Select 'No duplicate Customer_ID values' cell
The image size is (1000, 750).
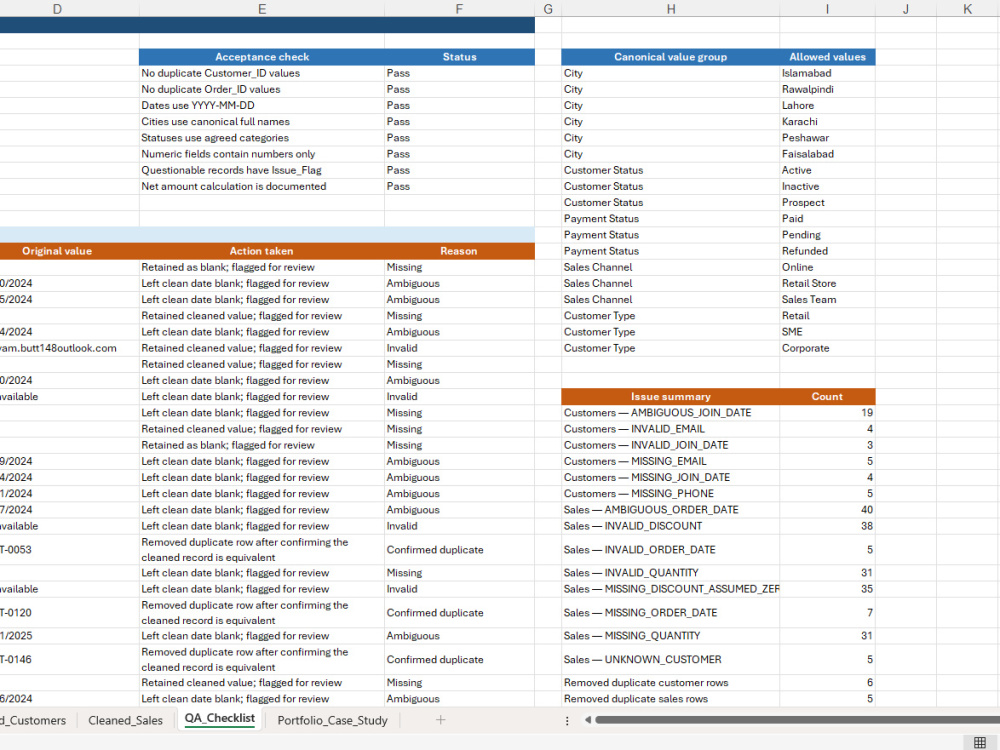tap(261, 73)
